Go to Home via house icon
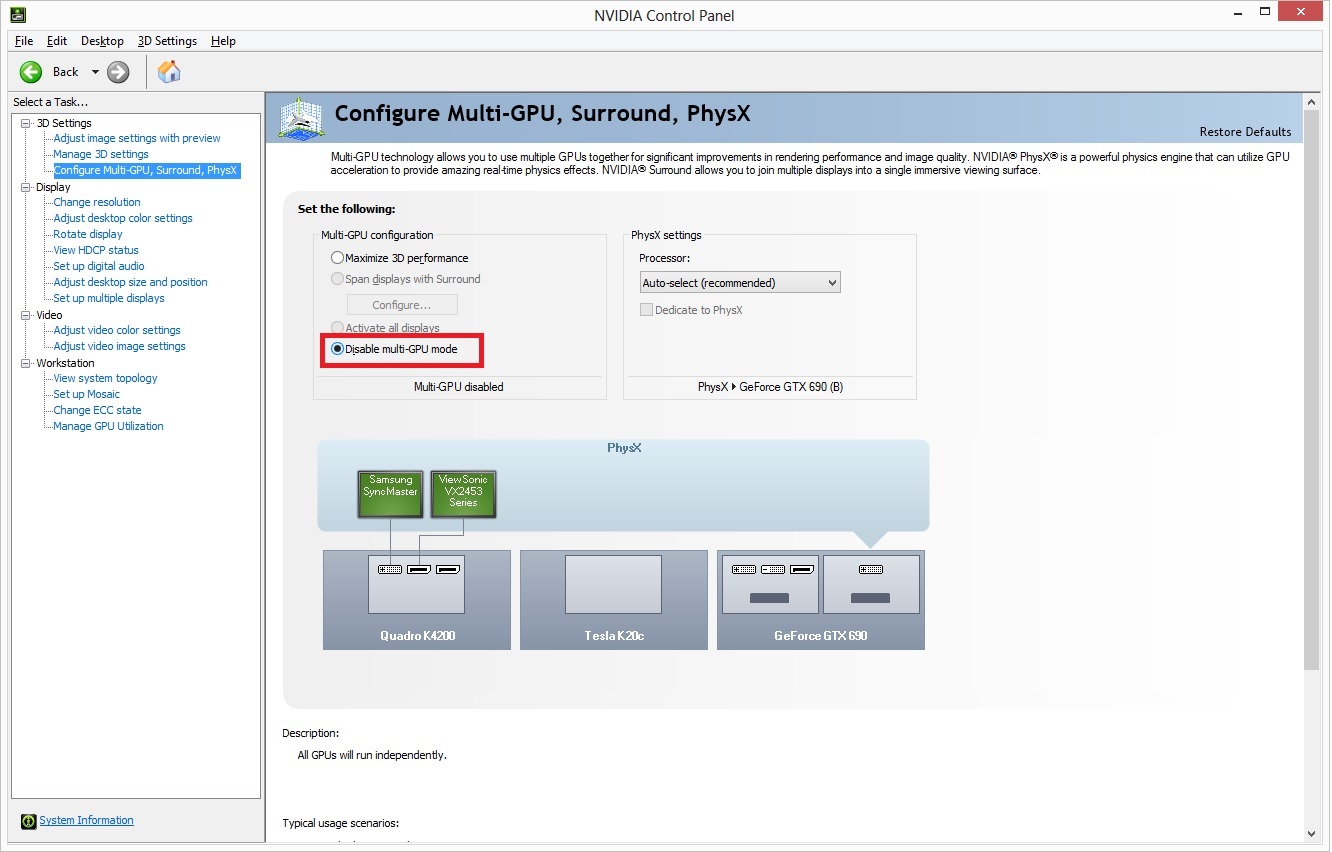 coord(169,72)
